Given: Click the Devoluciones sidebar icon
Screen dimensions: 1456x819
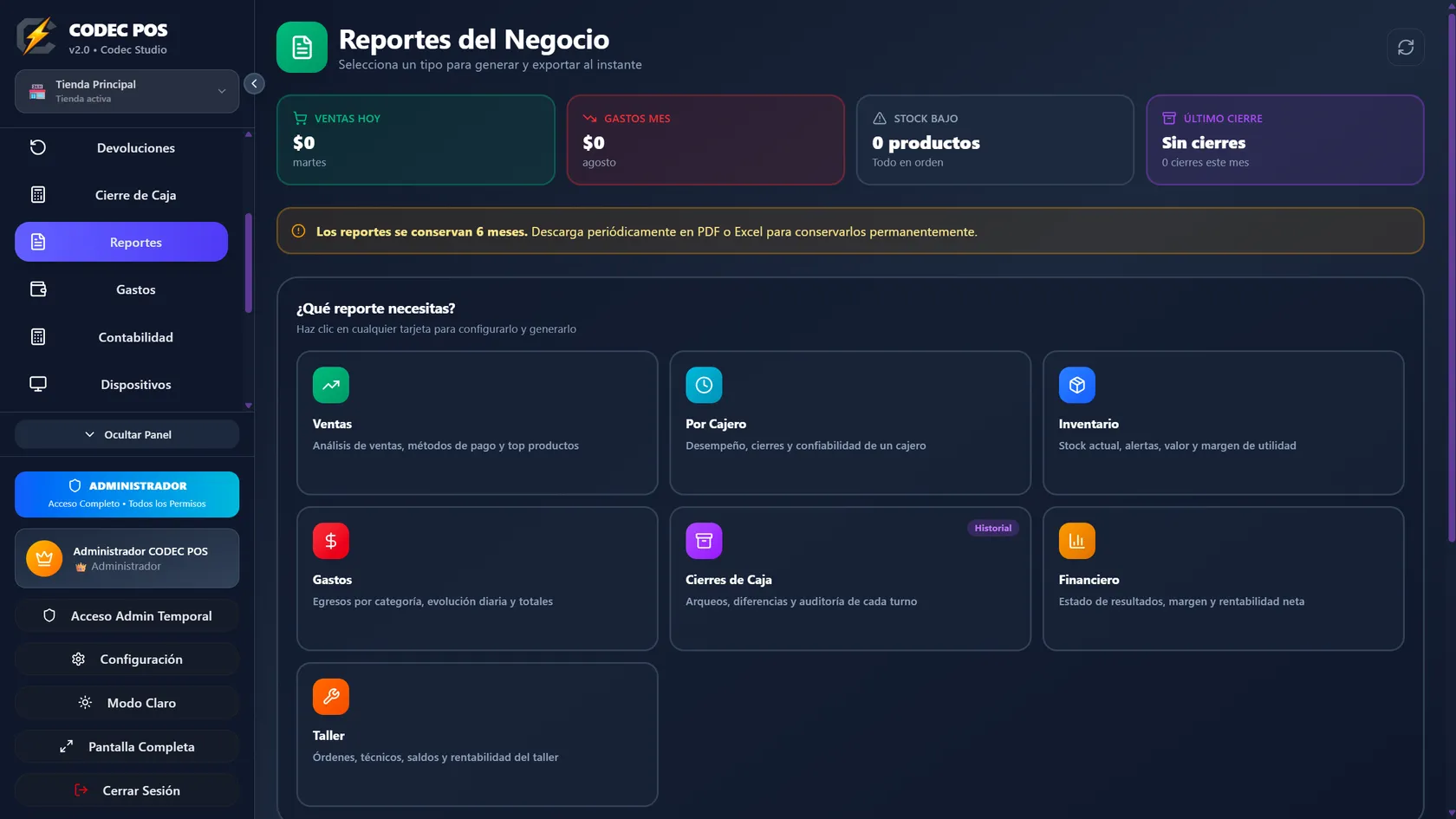Looking at the screenshot, I should click(x=38, y=147).
